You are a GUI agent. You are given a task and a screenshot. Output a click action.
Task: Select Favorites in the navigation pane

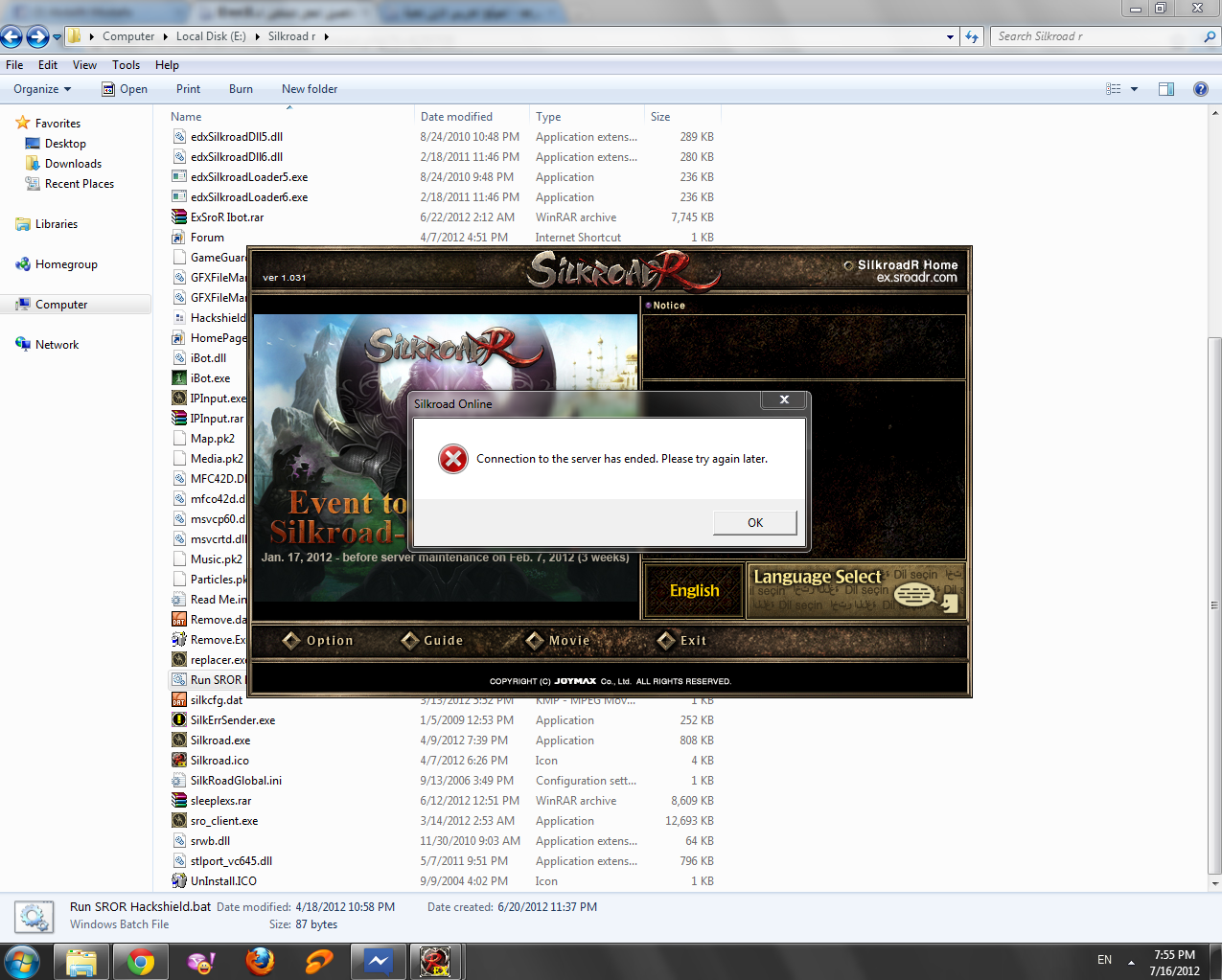click(58, 124)
